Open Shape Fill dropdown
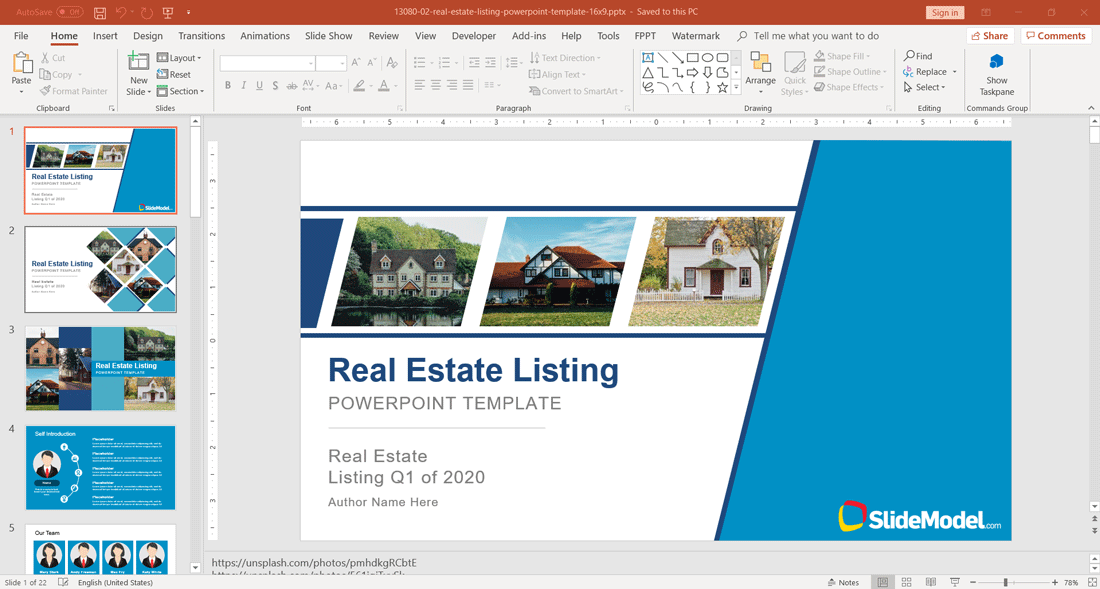 pos(843,56)
